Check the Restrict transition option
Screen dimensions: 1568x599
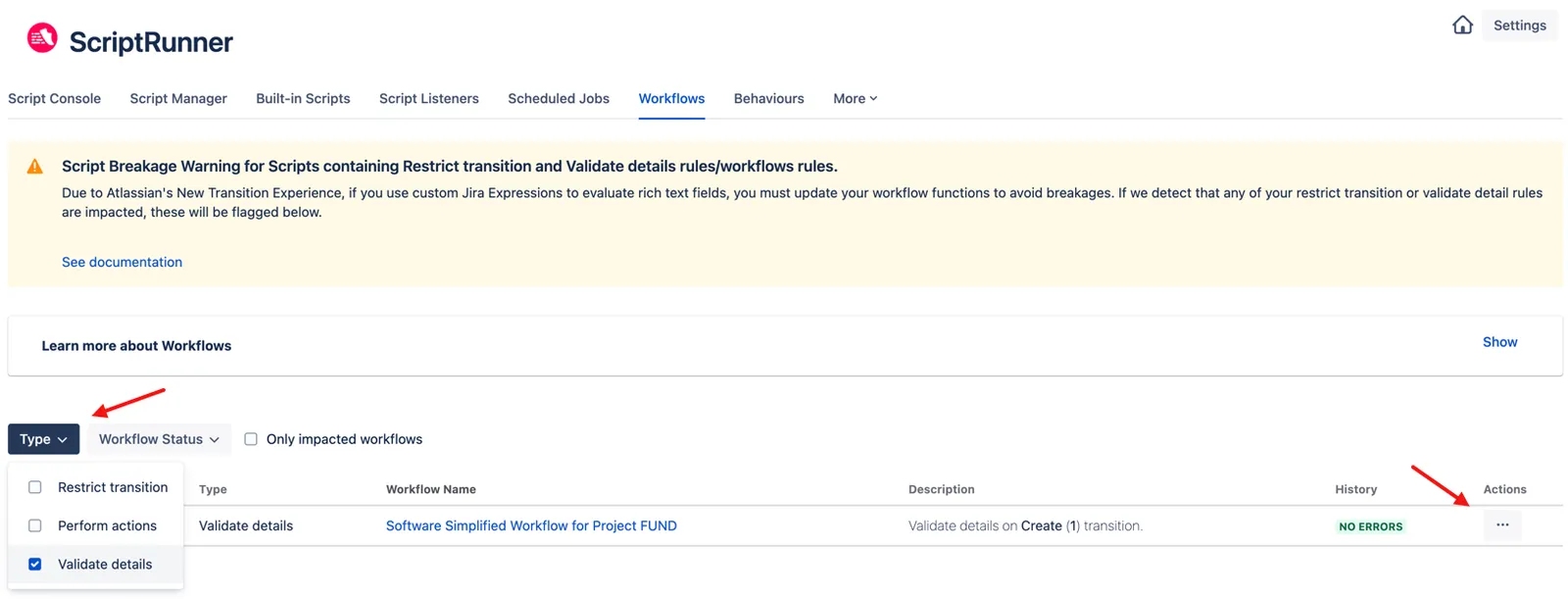pyautogui.click(x=35, y=487)
